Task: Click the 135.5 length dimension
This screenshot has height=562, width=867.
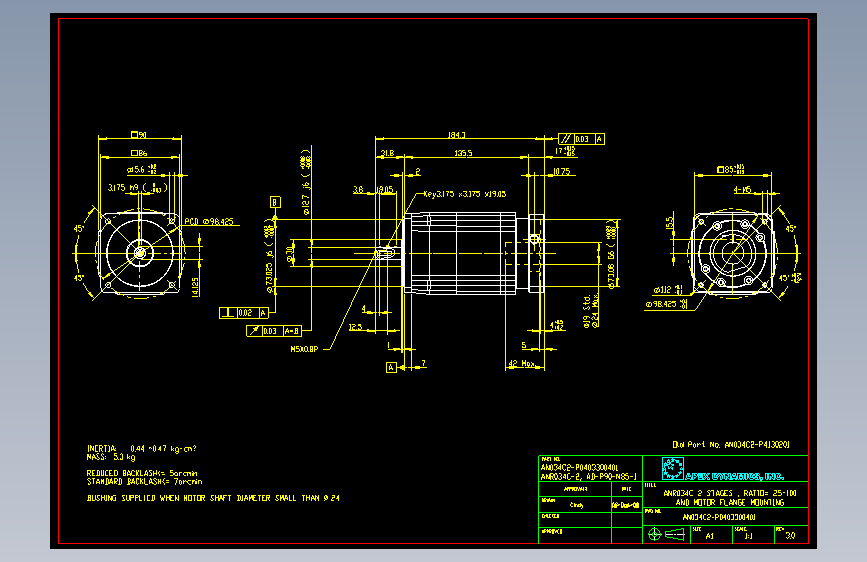Action: coord(463,153)
